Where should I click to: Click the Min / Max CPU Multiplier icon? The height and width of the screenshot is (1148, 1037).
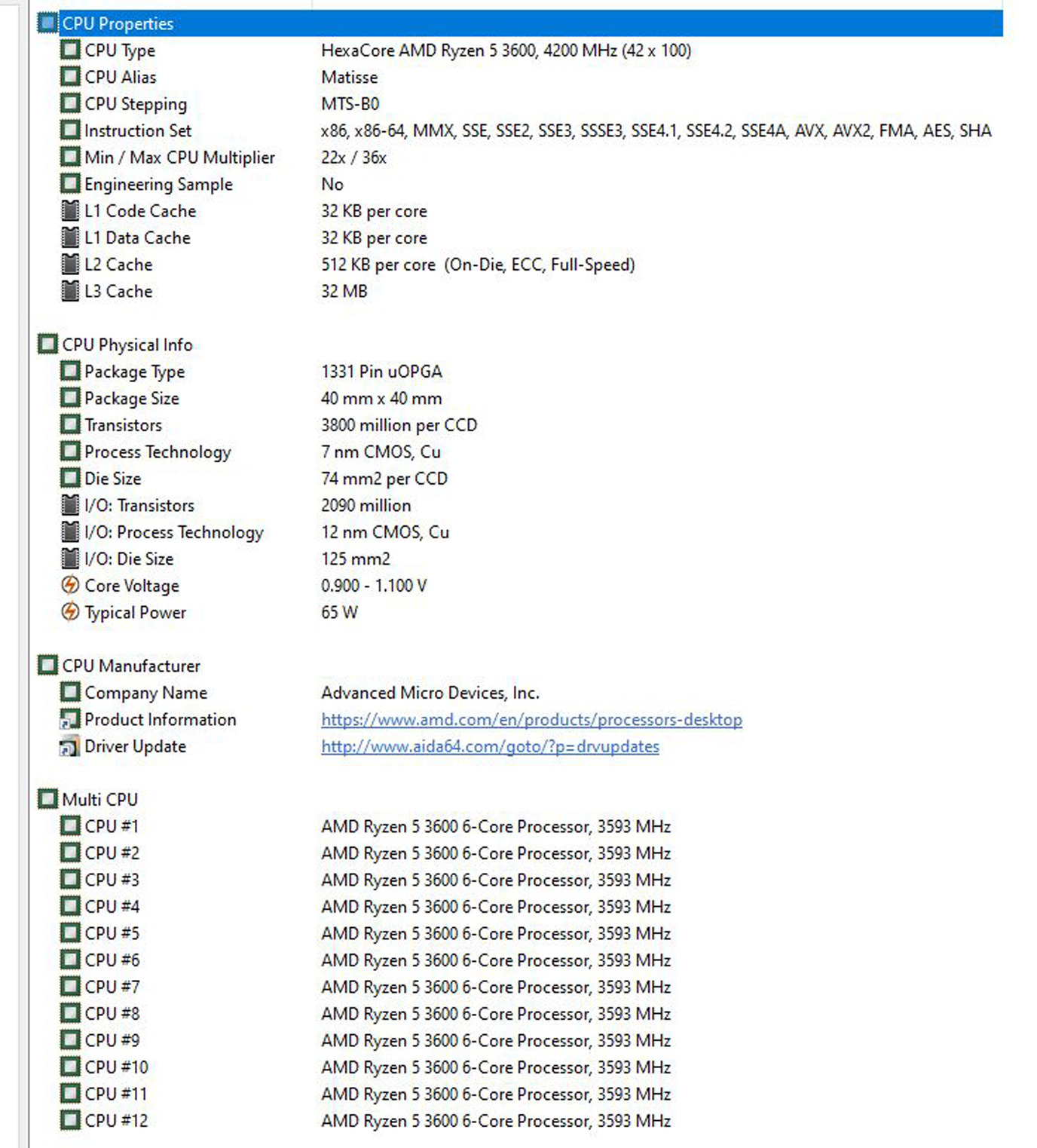(x=70, y=157)
